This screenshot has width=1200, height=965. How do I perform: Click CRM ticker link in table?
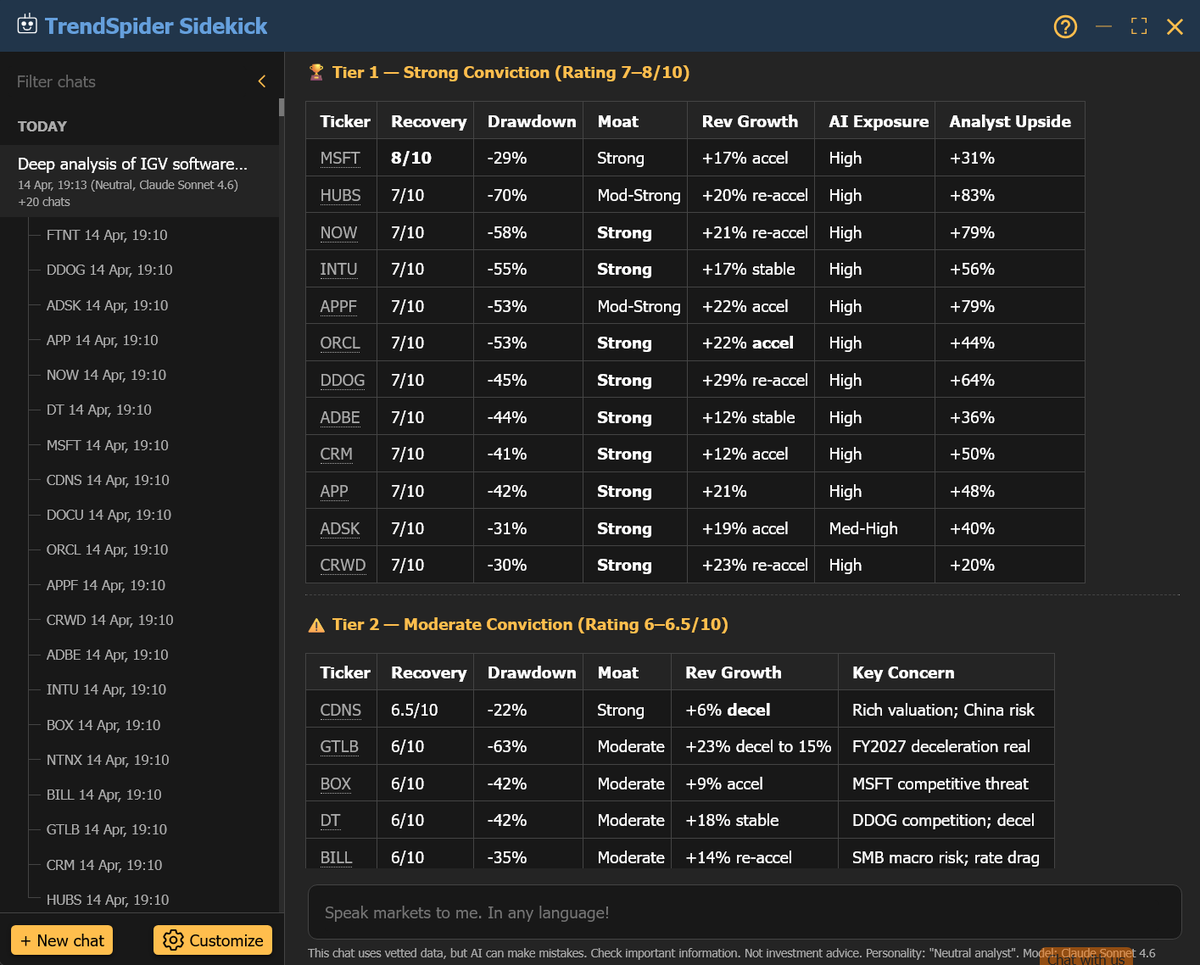pos(336,454)
